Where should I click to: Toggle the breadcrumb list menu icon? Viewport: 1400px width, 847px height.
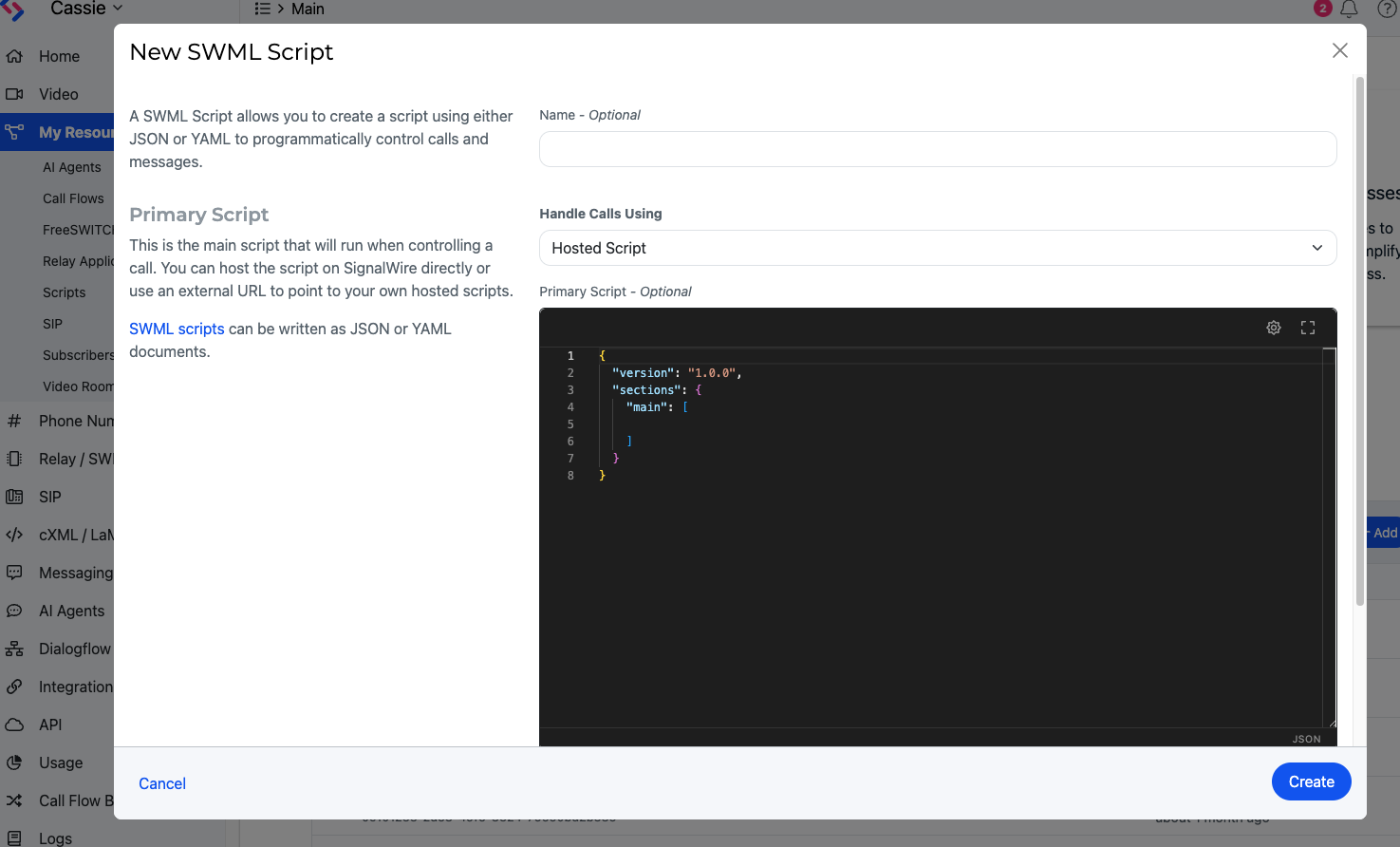coord(263,9)
